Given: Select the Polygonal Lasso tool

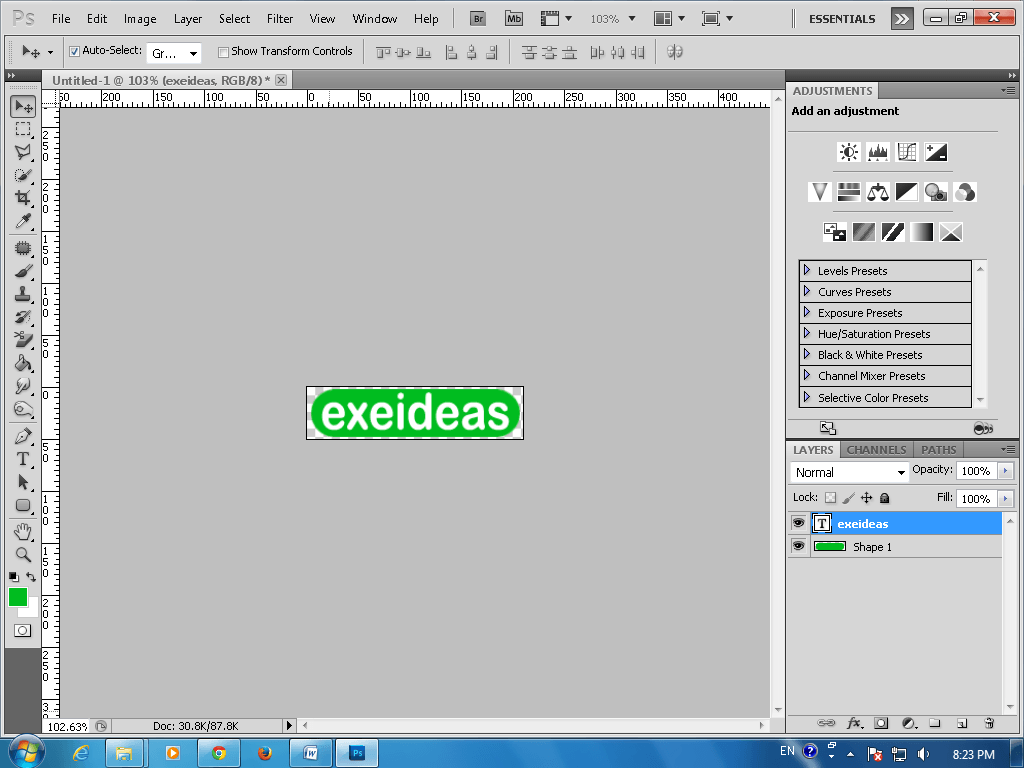Looking at the screenshot, I should point(23,152).
